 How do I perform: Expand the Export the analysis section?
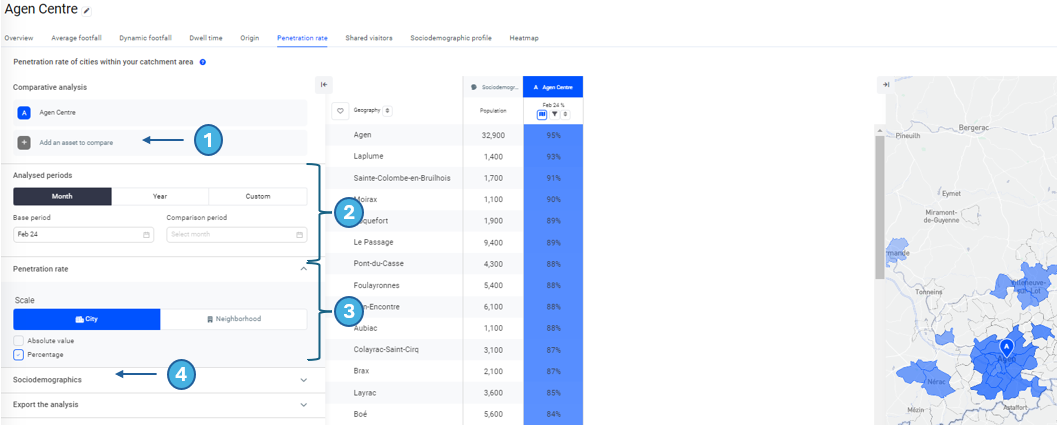pyautogui.click(x=304, y=405)
